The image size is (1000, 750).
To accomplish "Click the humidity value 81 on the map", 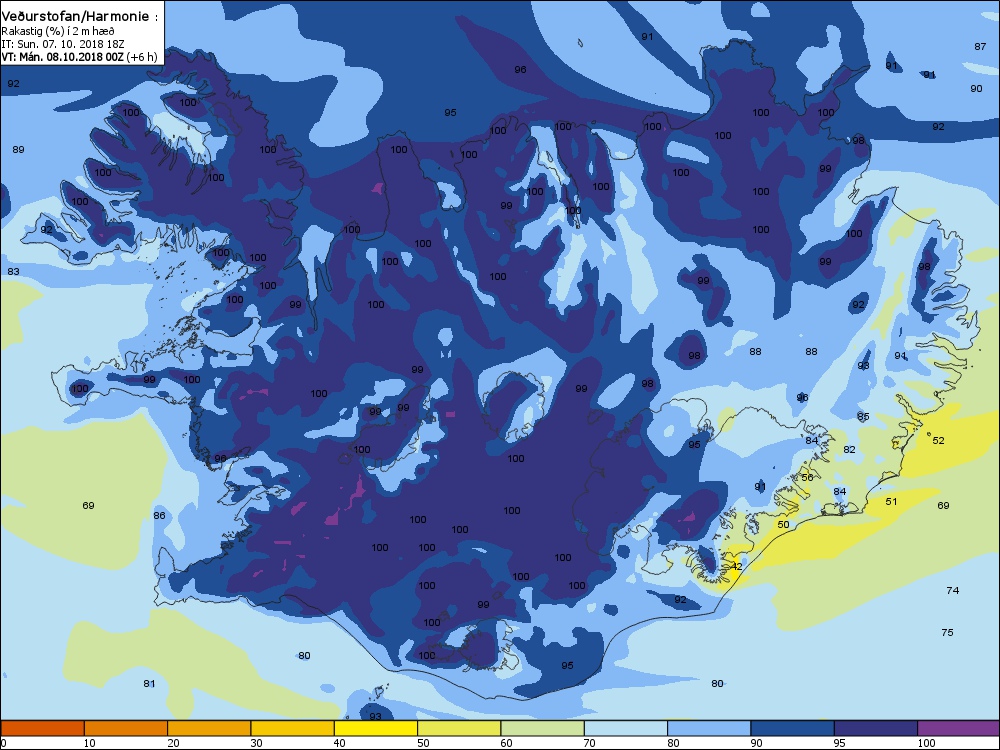I will [149, 684].
